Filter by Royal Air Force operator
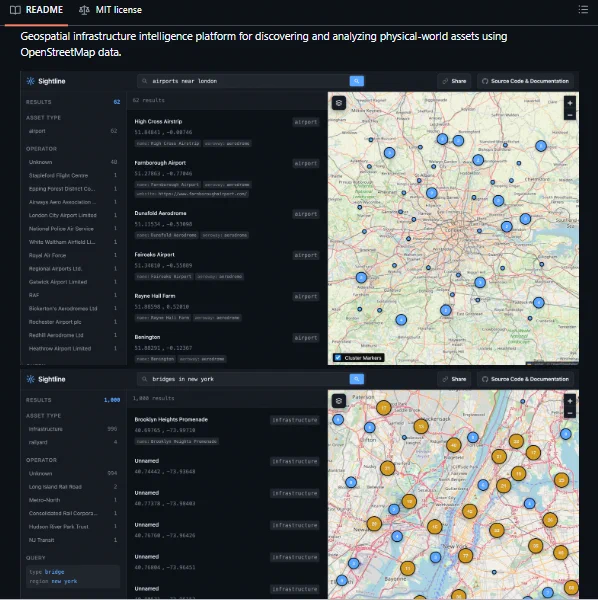 [x=73, y=255]
